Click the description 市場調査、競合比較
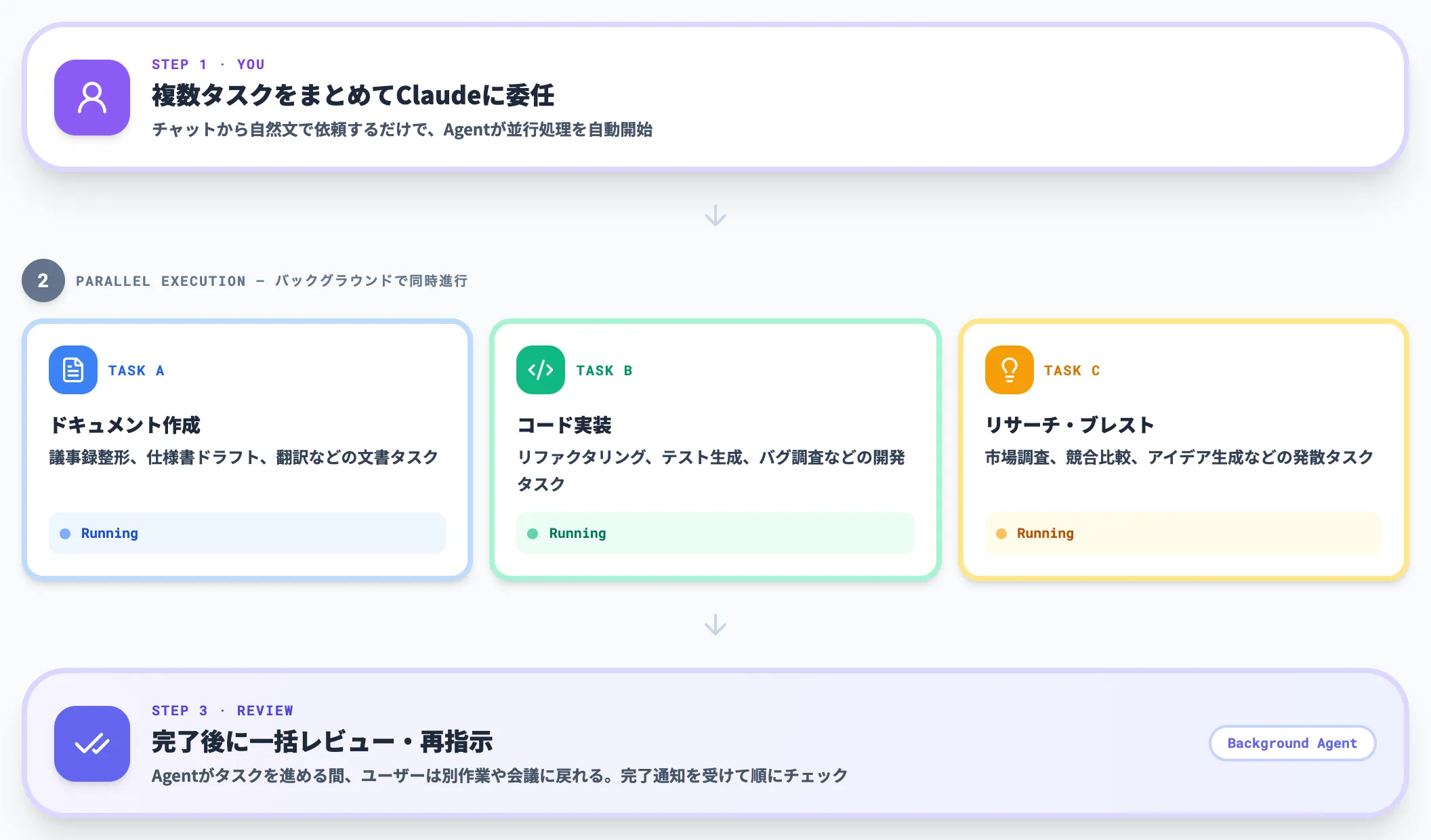This screenshot has height=840, width=1431. [x=1180, y=457]
